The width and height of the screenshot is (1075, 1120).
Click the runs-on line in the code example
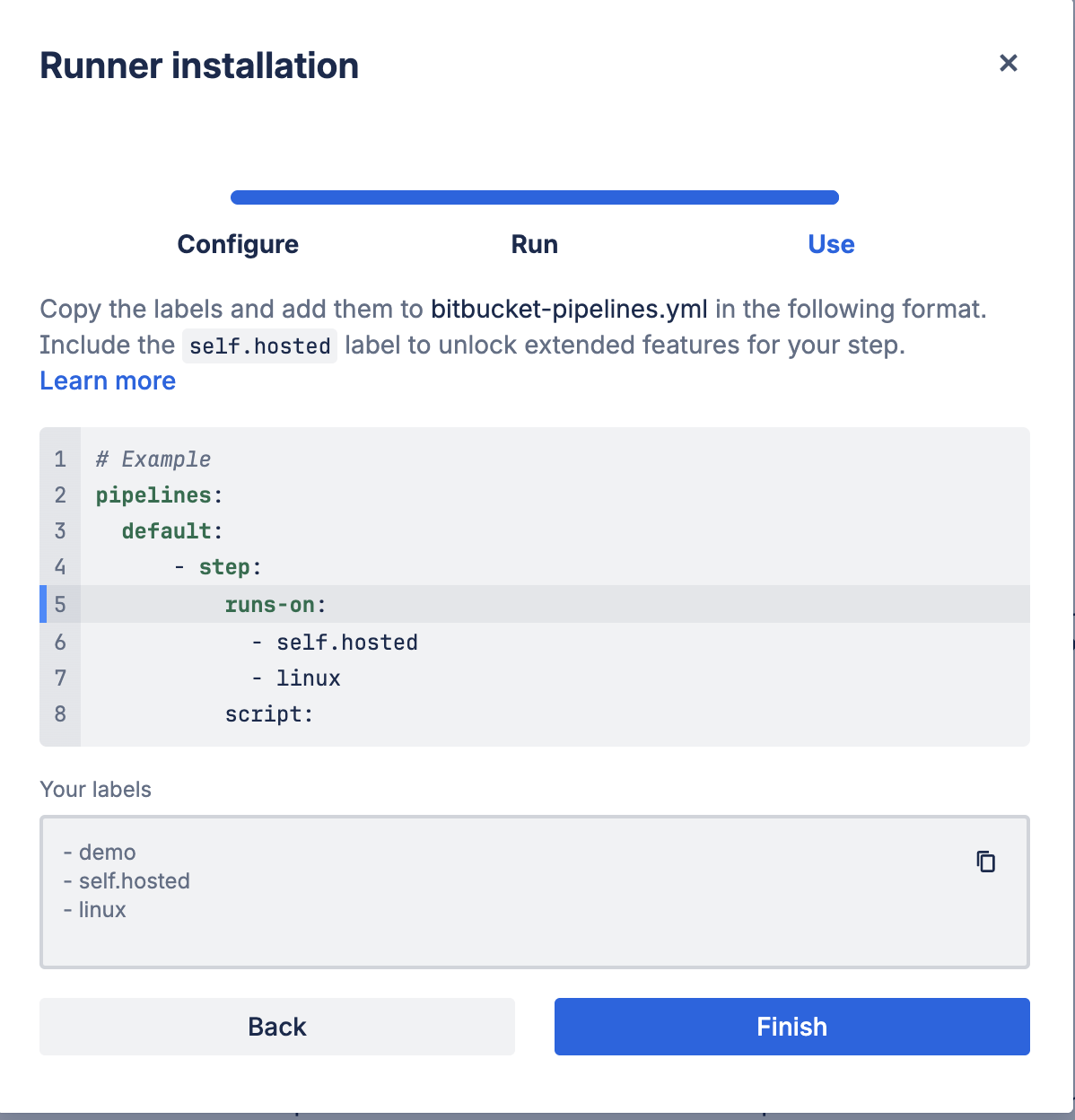click(275, 605)
